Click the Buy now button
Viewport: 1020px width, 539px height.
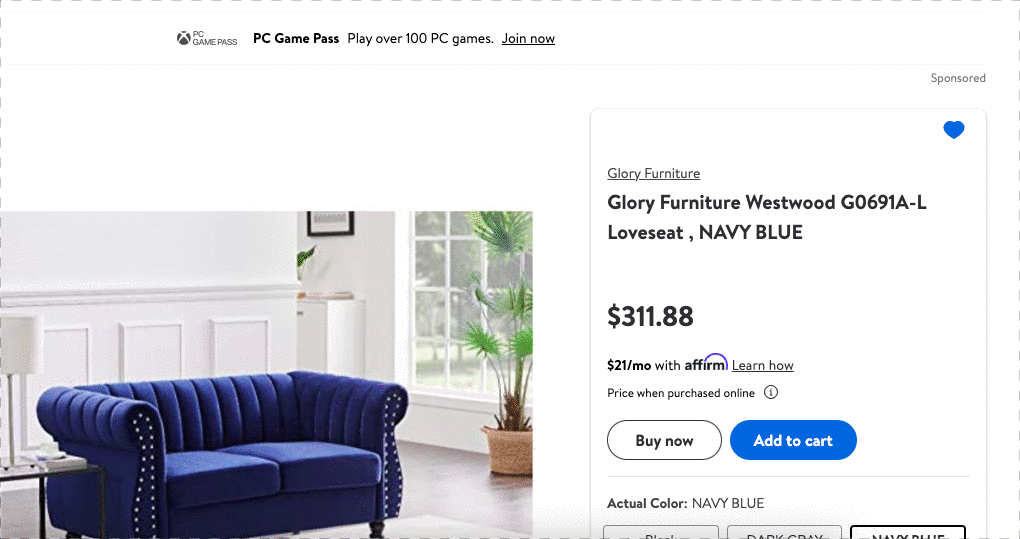click(664, 440)
